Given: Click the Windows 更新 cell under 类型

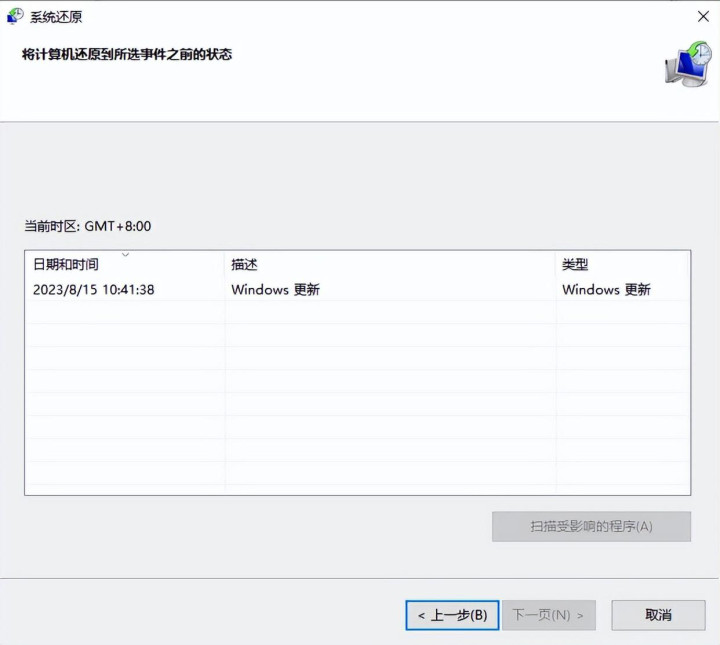Looking at the screenshot, I should (606, 290).
